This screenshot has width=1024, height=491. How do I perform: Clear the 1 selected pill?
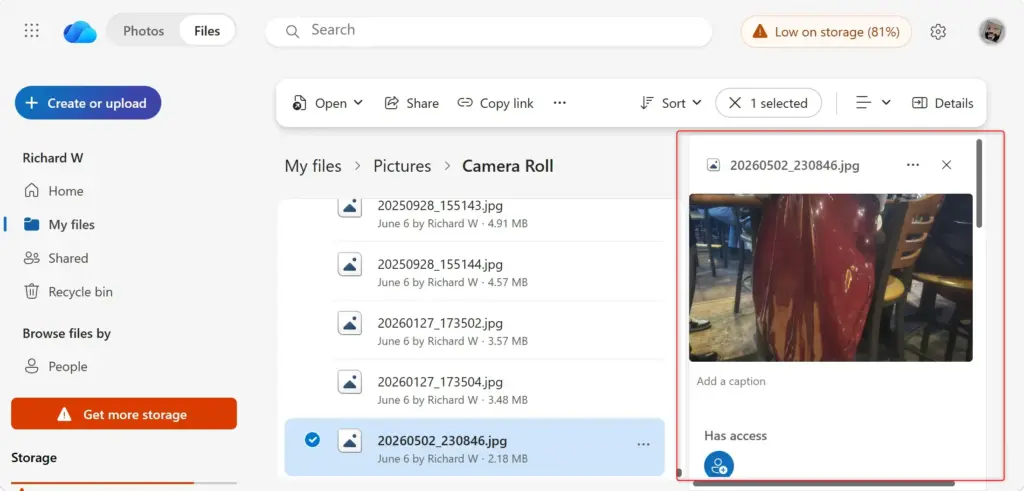(768, 103)
